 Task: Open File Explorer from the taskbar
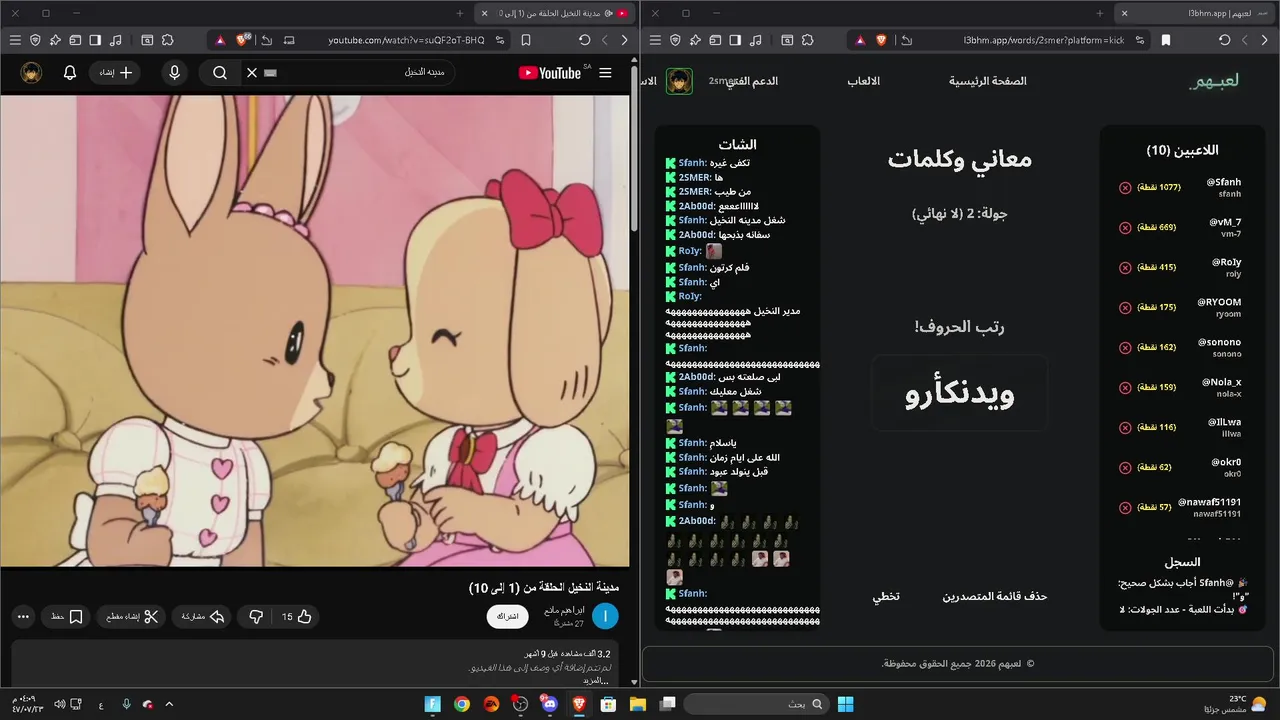638,704
